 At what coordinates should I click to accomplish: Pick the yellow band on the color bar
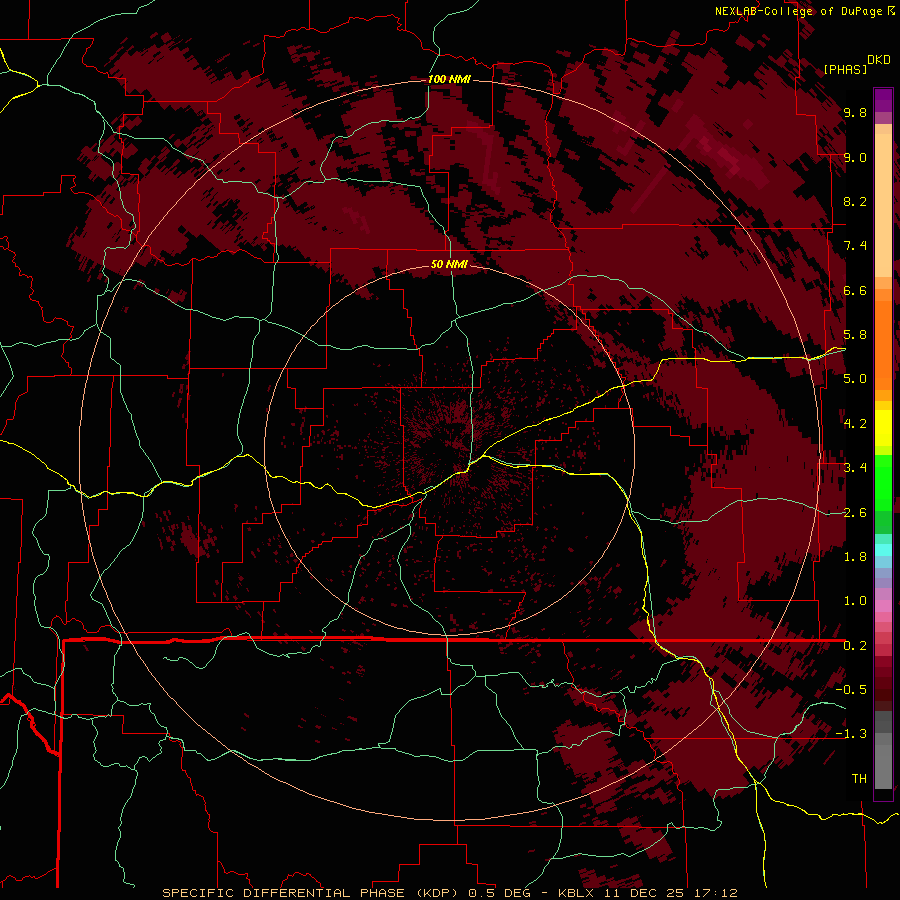(x=883, y=428)
